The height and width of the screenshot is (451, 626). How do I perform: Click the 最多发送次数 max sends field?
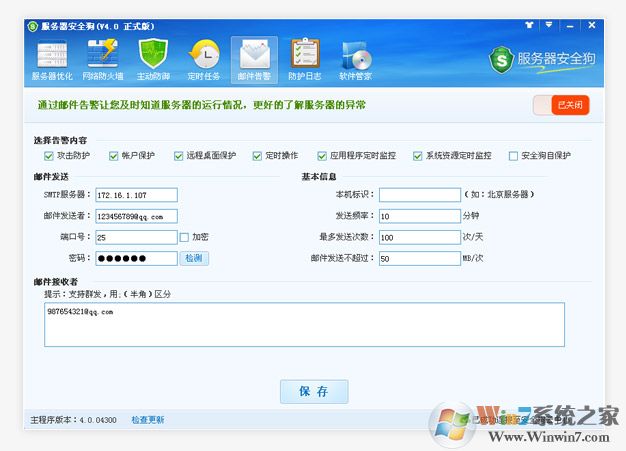420,237
